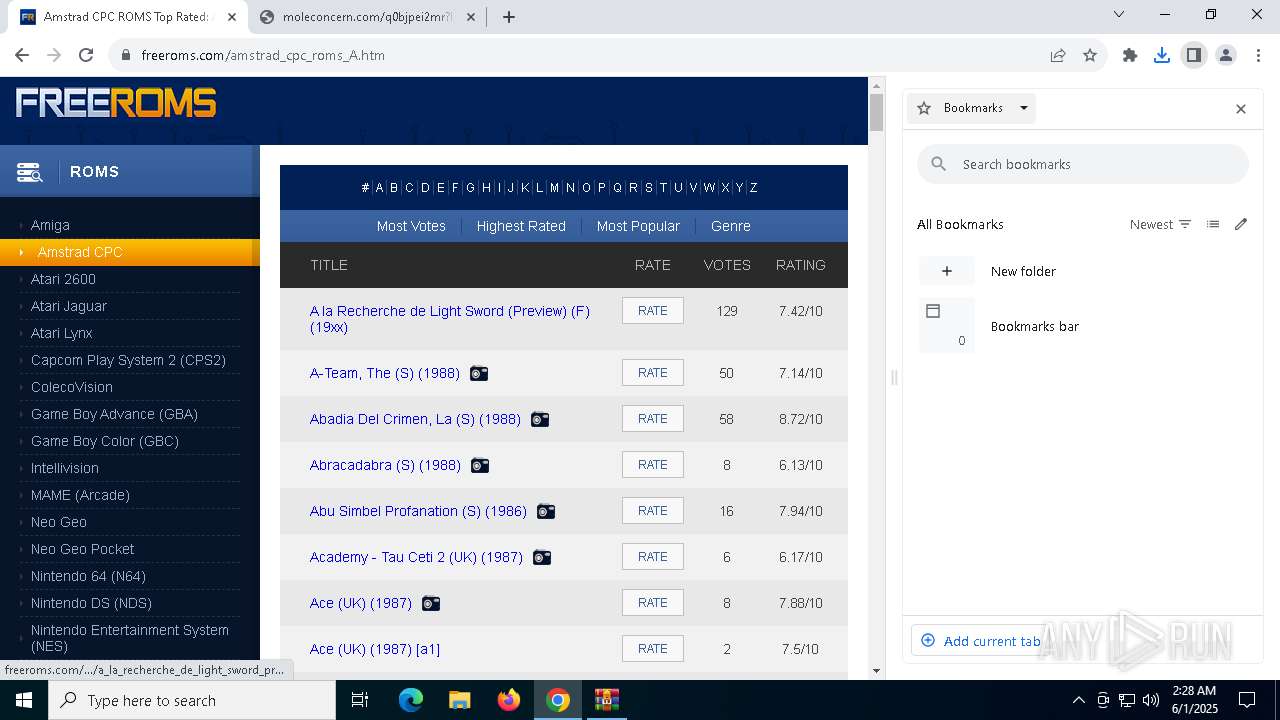Launch Firefox from taskbar
Viewport: 1280px width, 720px height.
click(509, 700)
